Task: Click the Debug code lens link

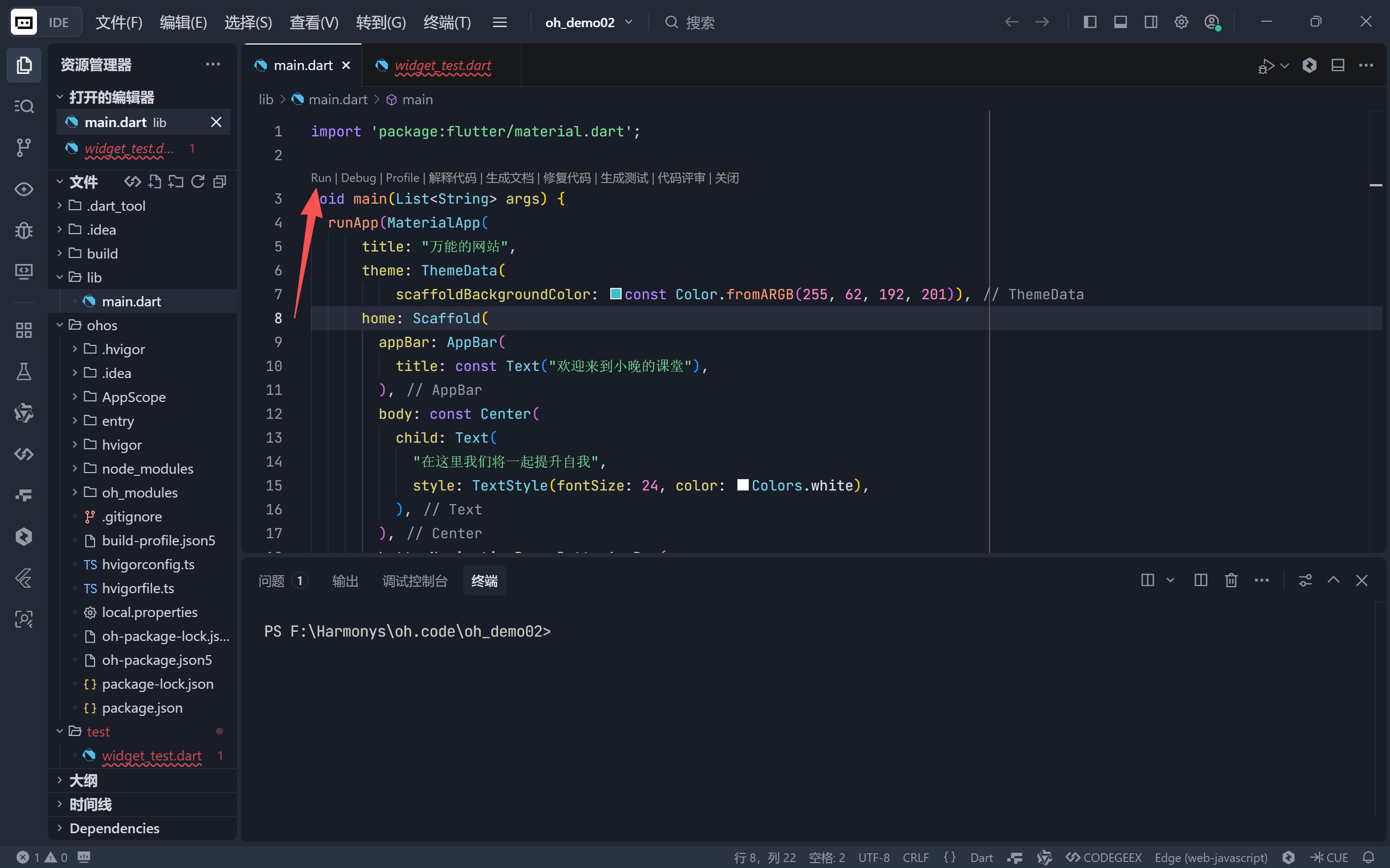Action: (358, 178)
